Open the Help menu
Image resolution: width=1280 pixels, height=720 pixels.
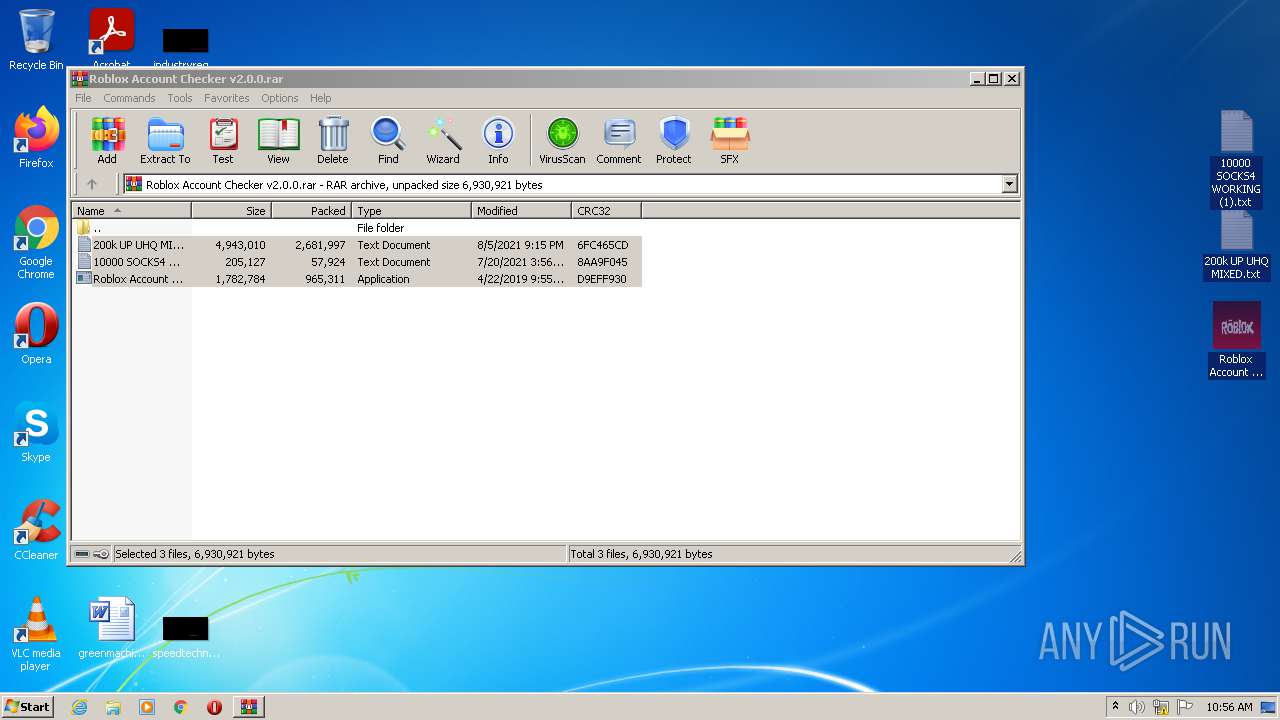click(320, 98)
